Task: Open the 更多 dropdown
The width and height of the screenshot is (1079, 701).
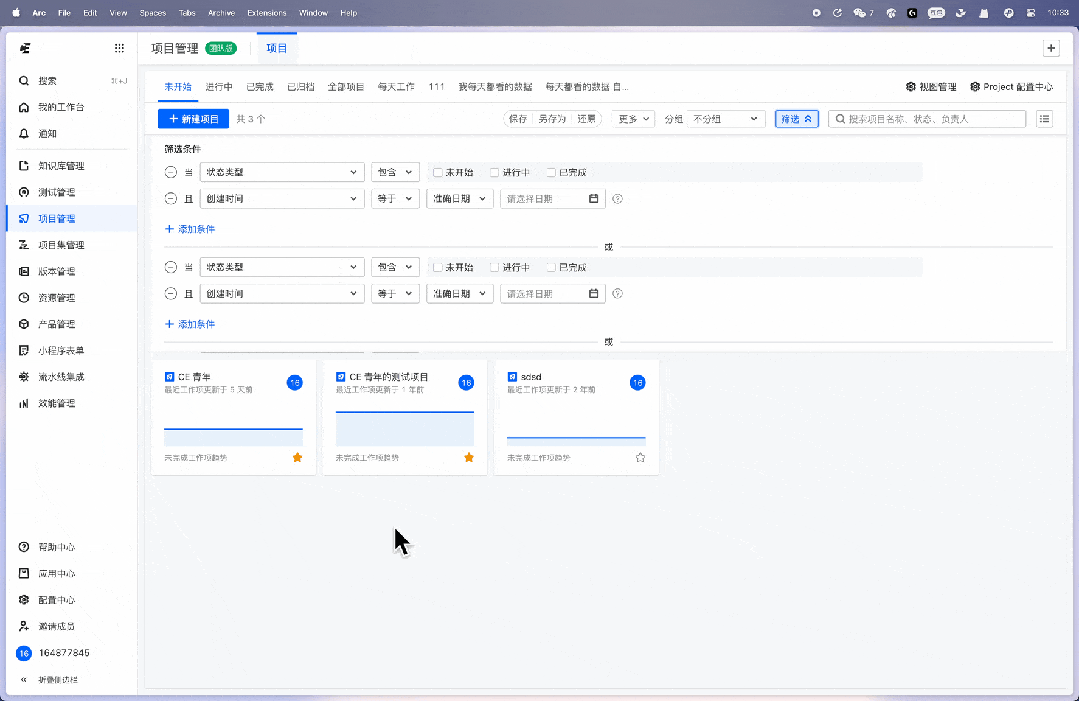Action: (x=634, y=119)
